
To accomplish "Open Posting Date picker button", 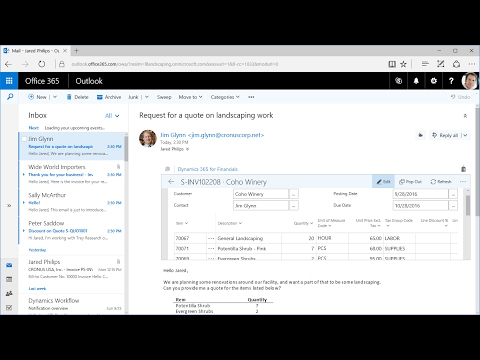I will [453, 194].
